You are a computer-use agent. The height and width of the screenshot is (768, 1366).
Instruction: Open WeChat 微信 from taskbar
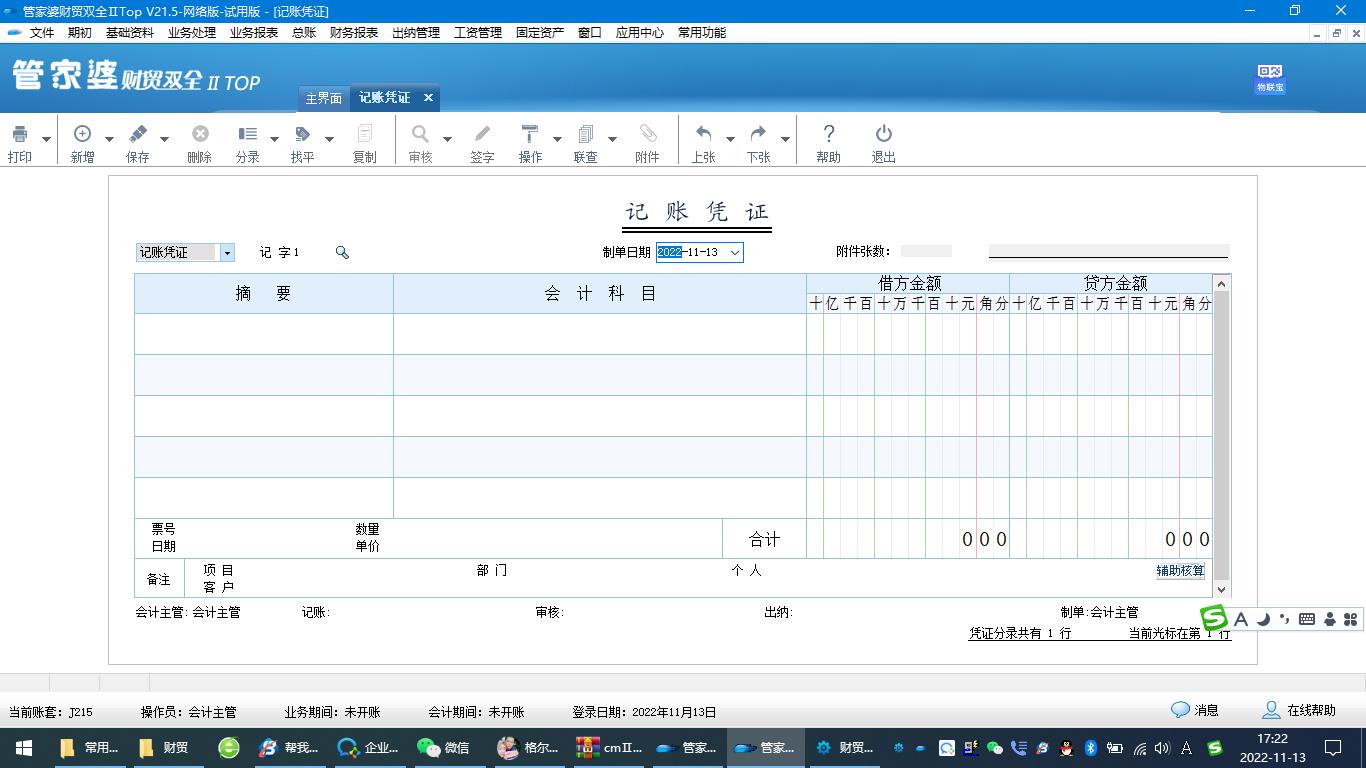pos(444,747)
